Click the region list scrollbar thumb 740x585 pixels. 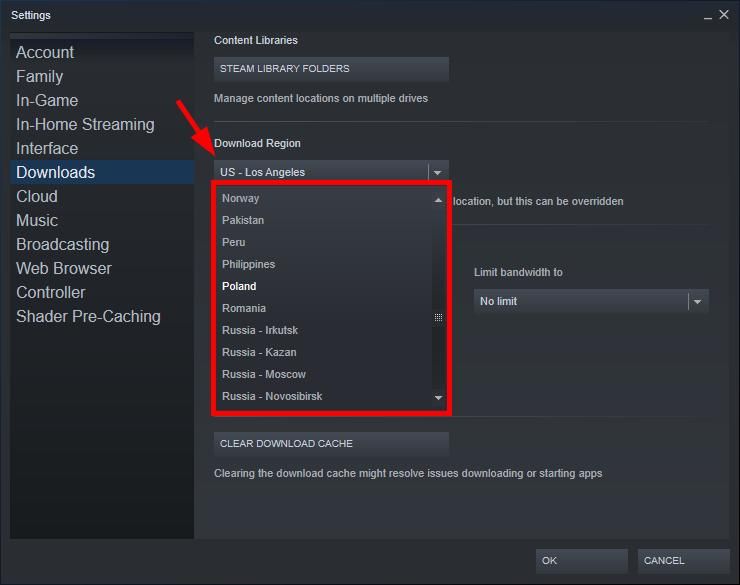[438, 317]
